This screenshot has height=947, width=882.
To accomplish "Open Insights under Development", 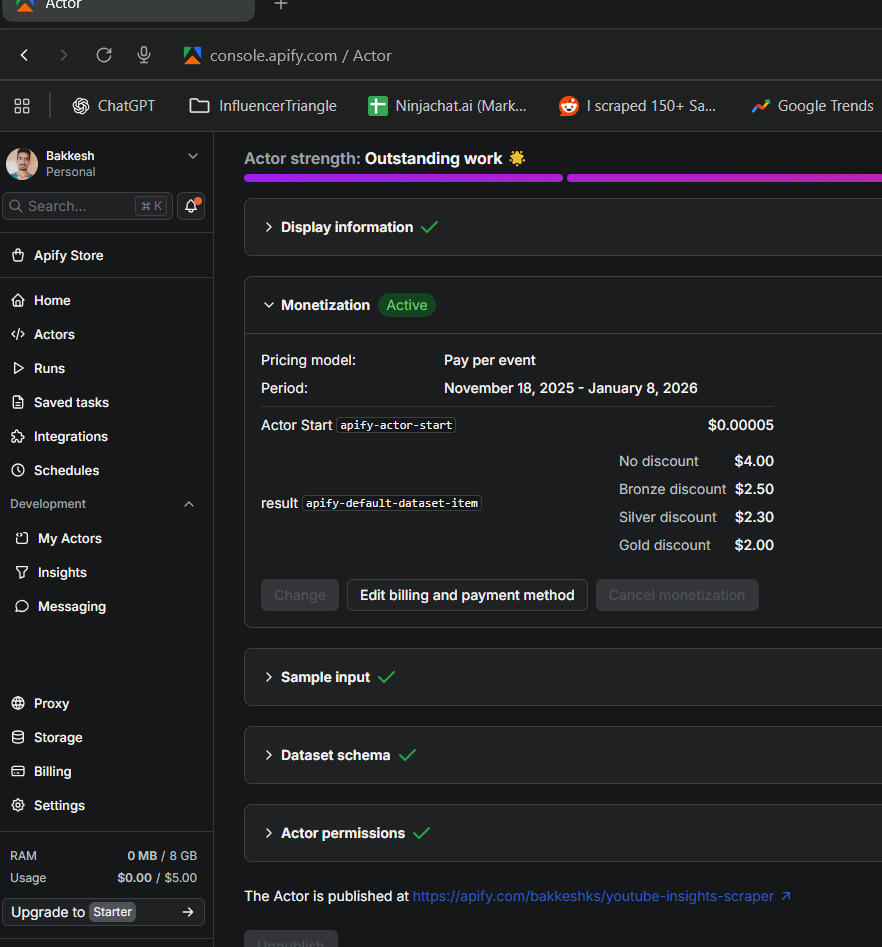I will (x=51, y=573).
